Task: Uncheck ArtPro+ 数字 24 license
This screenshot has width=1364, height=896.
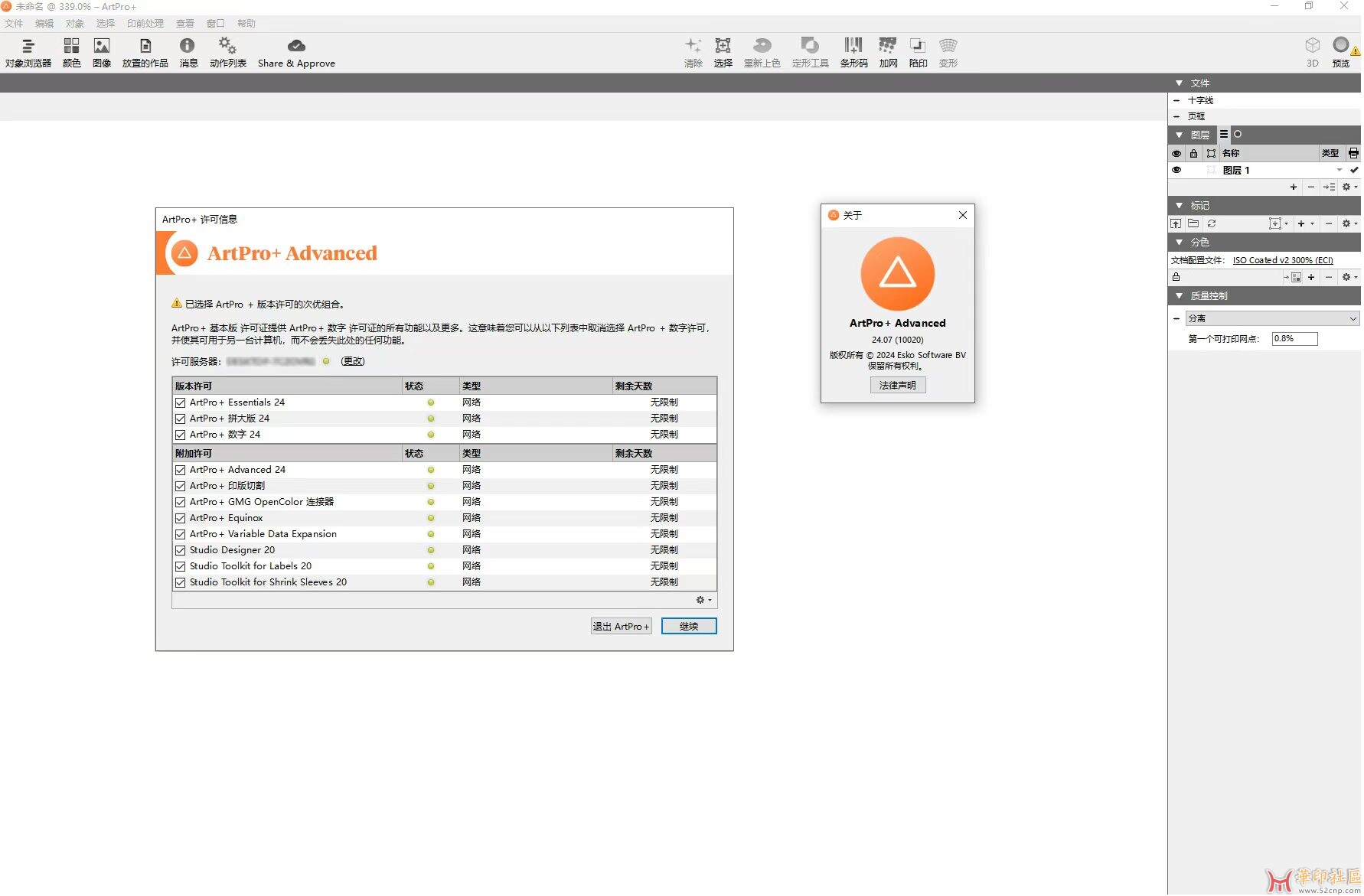Action: [181, 435]
